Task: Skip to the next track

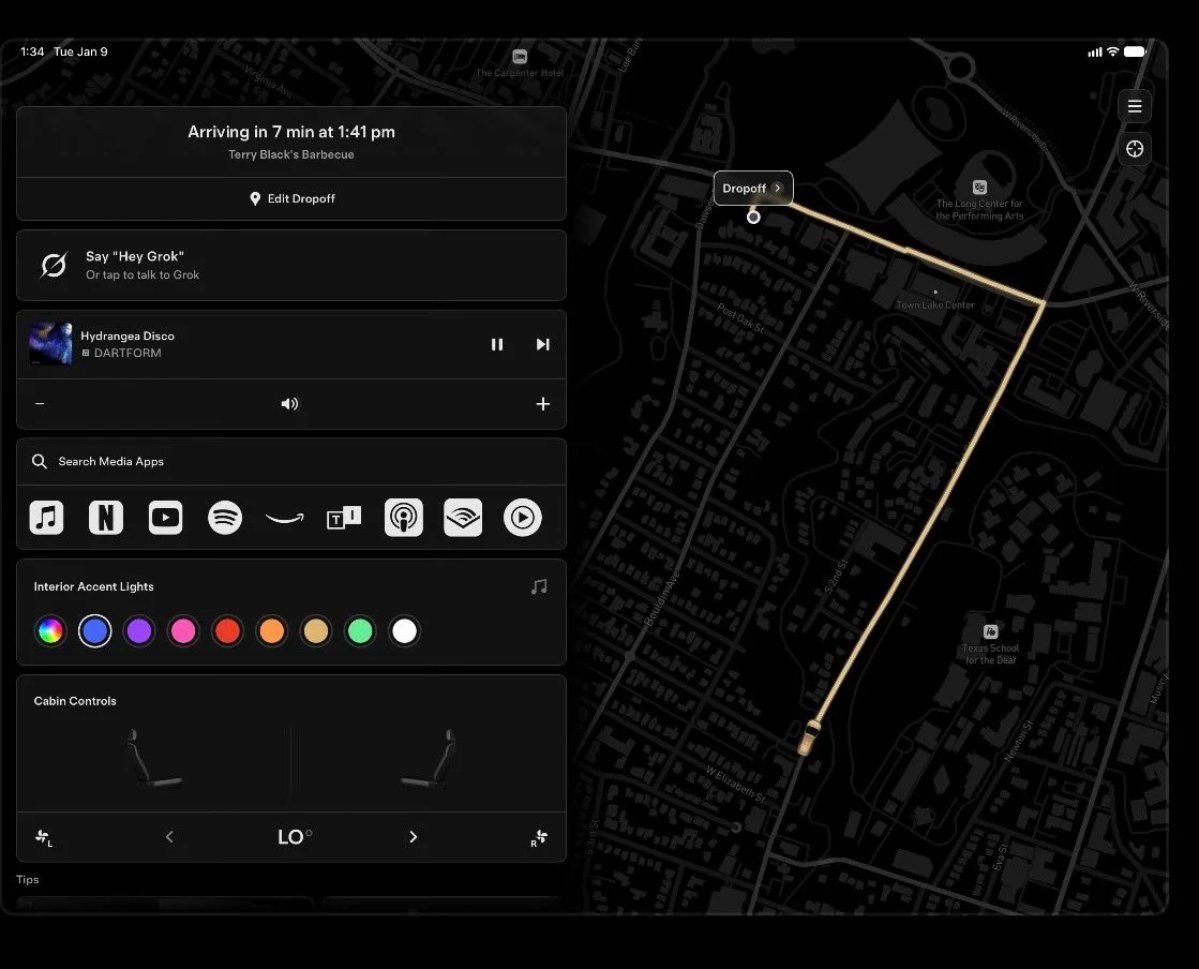Action: coord(543,344)
